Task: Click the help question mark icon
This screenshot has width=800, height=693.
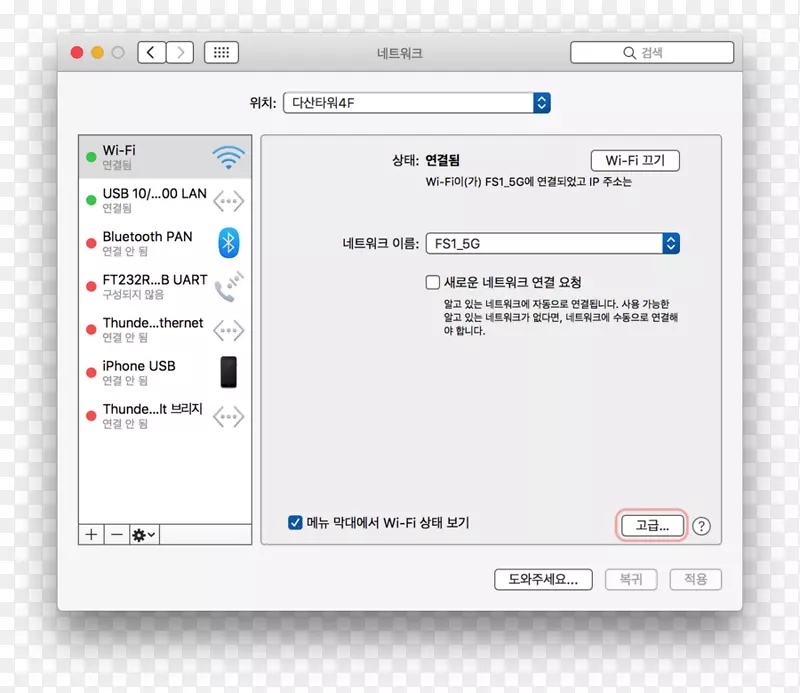Action: pyautogui.click(x=701, y=526)
